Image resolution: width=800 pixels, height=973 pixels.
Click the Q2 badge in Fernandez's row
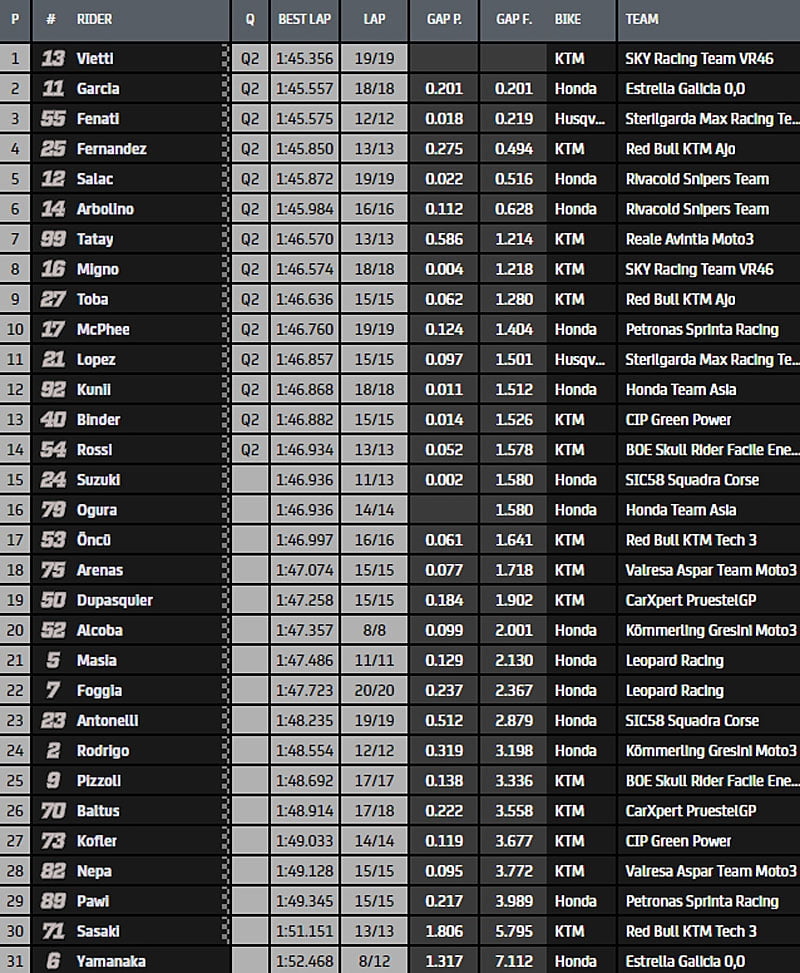tap(250, 149)
